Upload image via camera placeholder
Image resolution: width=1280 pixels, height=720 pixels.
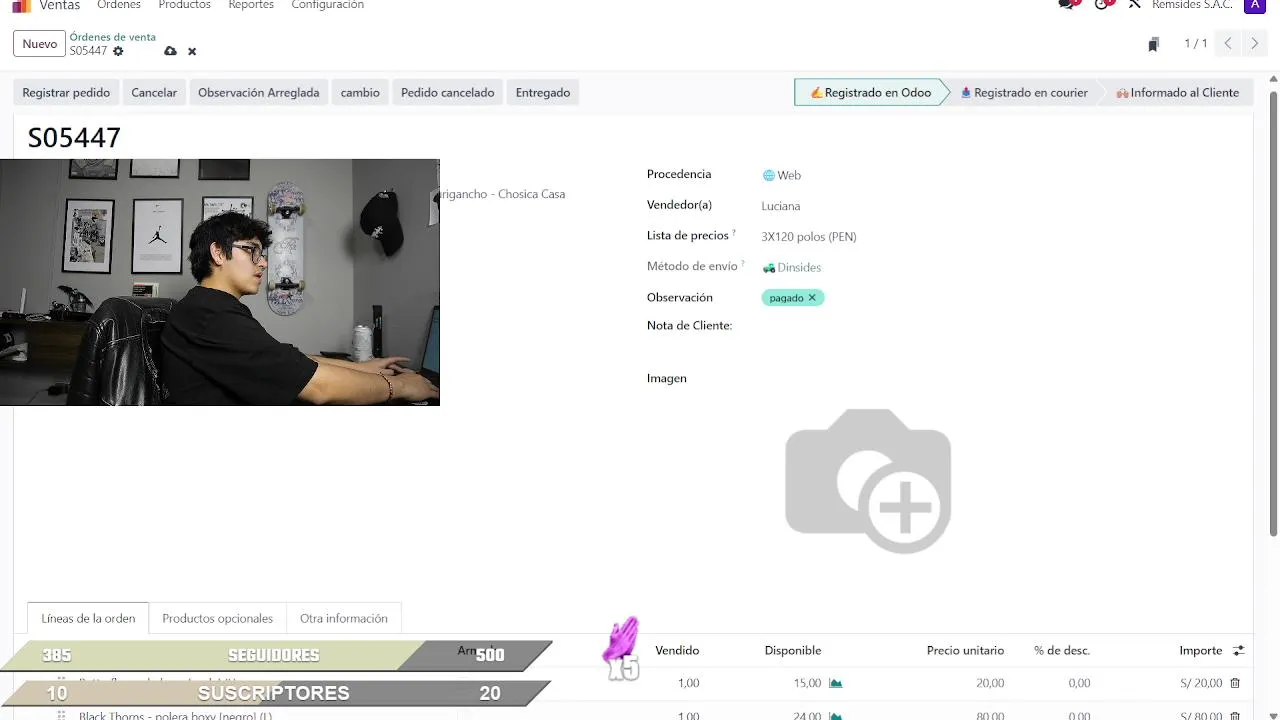tap(868, 480)
